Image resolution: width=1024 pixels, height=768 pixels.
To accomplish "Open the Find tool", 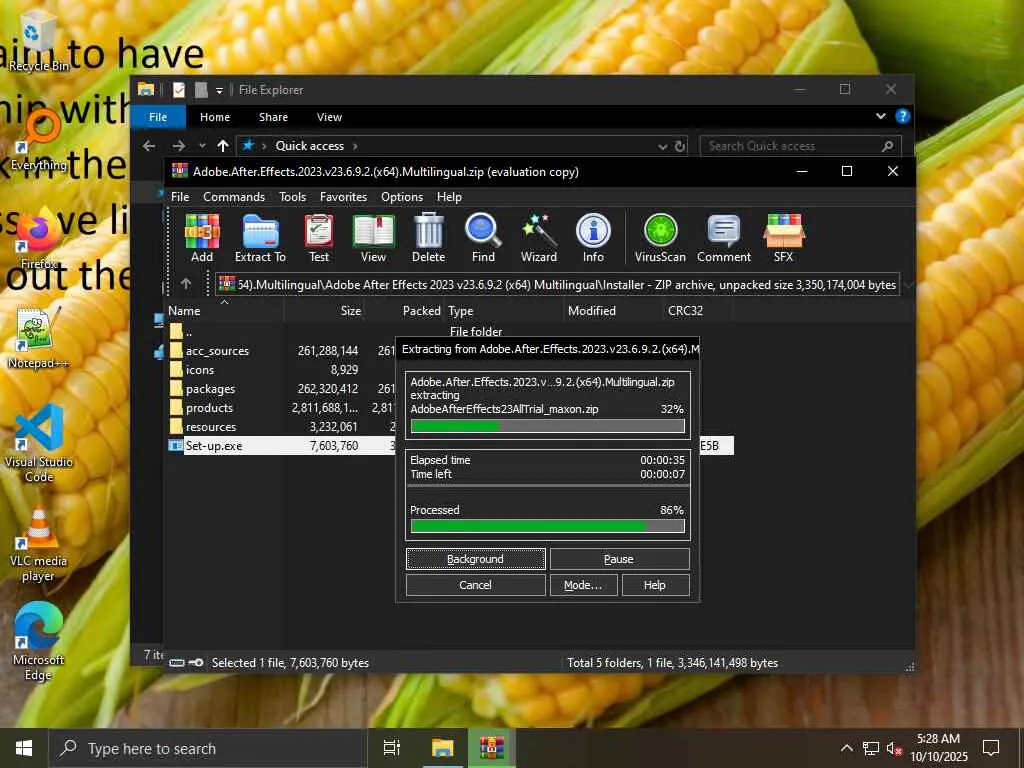I will (x=483, y=238).
